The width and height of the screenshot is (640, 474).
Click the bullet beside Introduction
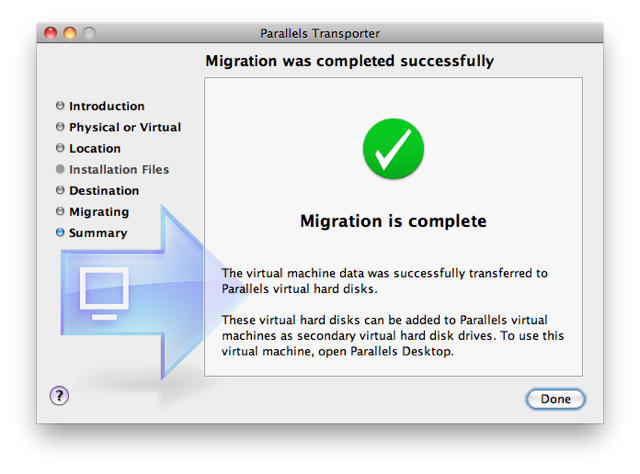(x=60, y=105)
